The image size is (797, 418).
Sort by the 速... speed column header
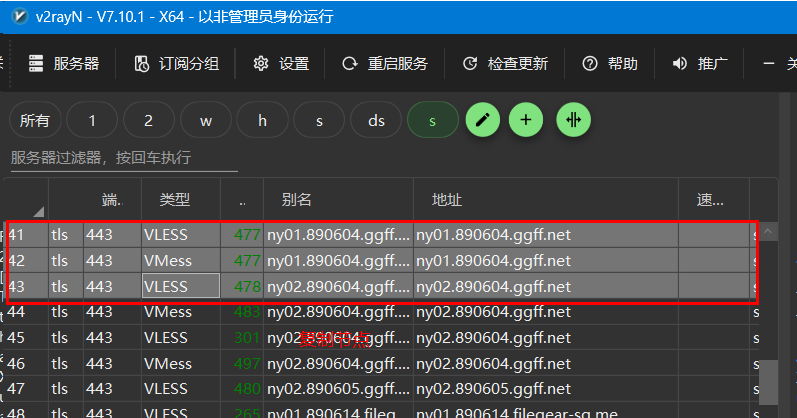click(714, 199)
